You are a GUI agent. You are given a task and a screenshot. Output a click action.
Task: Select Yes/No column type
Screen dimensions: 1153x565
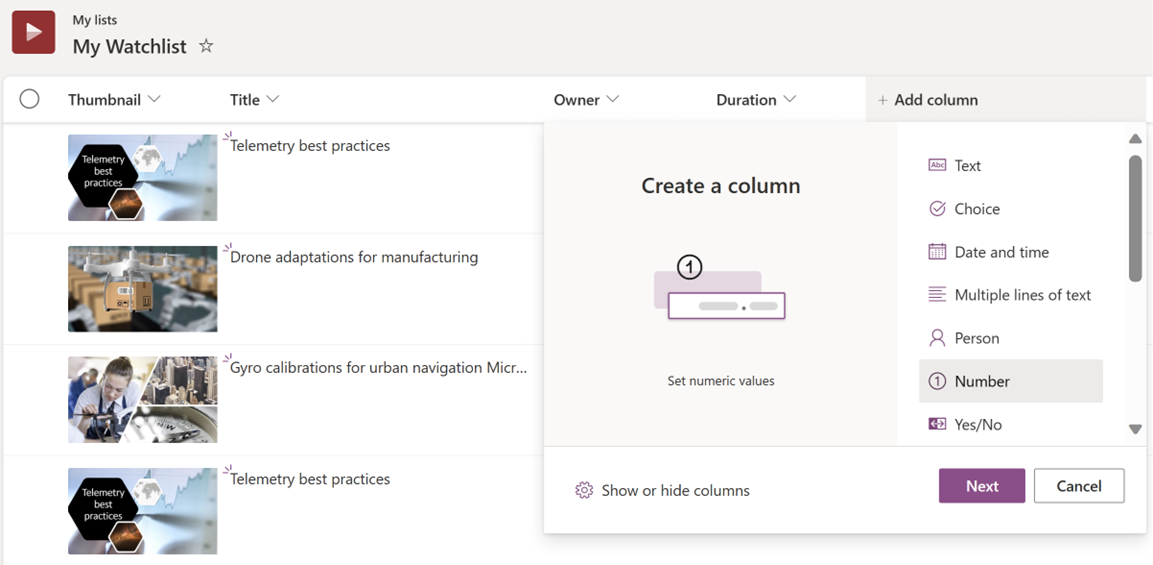(1011, 424)
